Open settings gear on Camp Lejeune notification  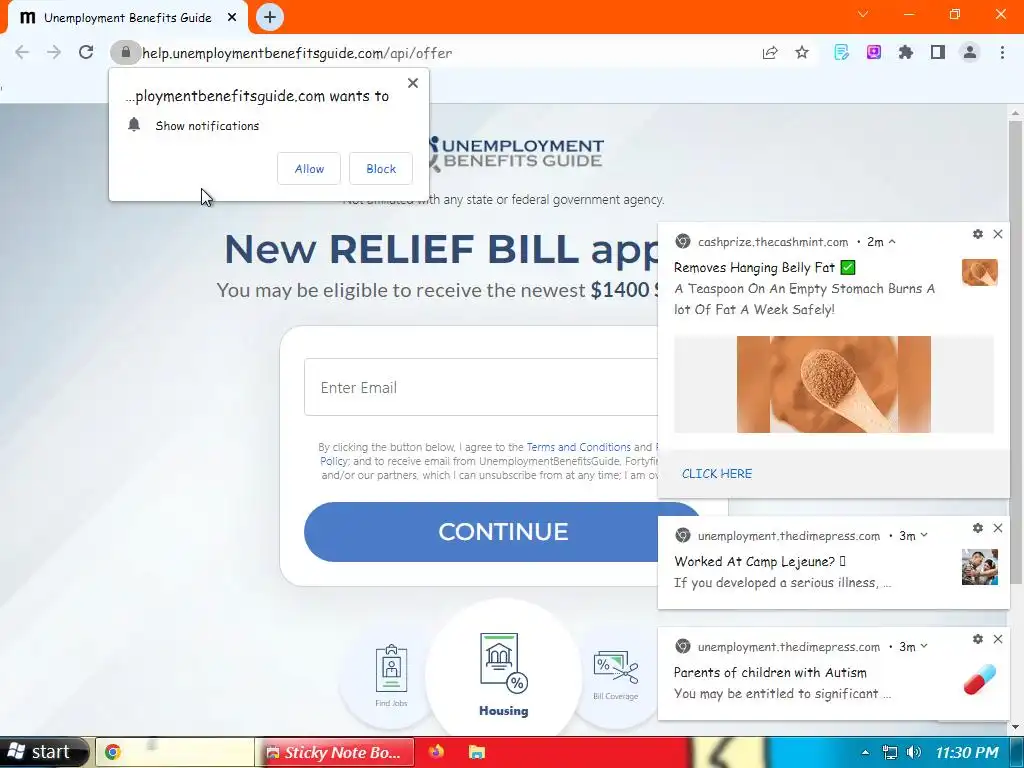(x=978, y=528)
